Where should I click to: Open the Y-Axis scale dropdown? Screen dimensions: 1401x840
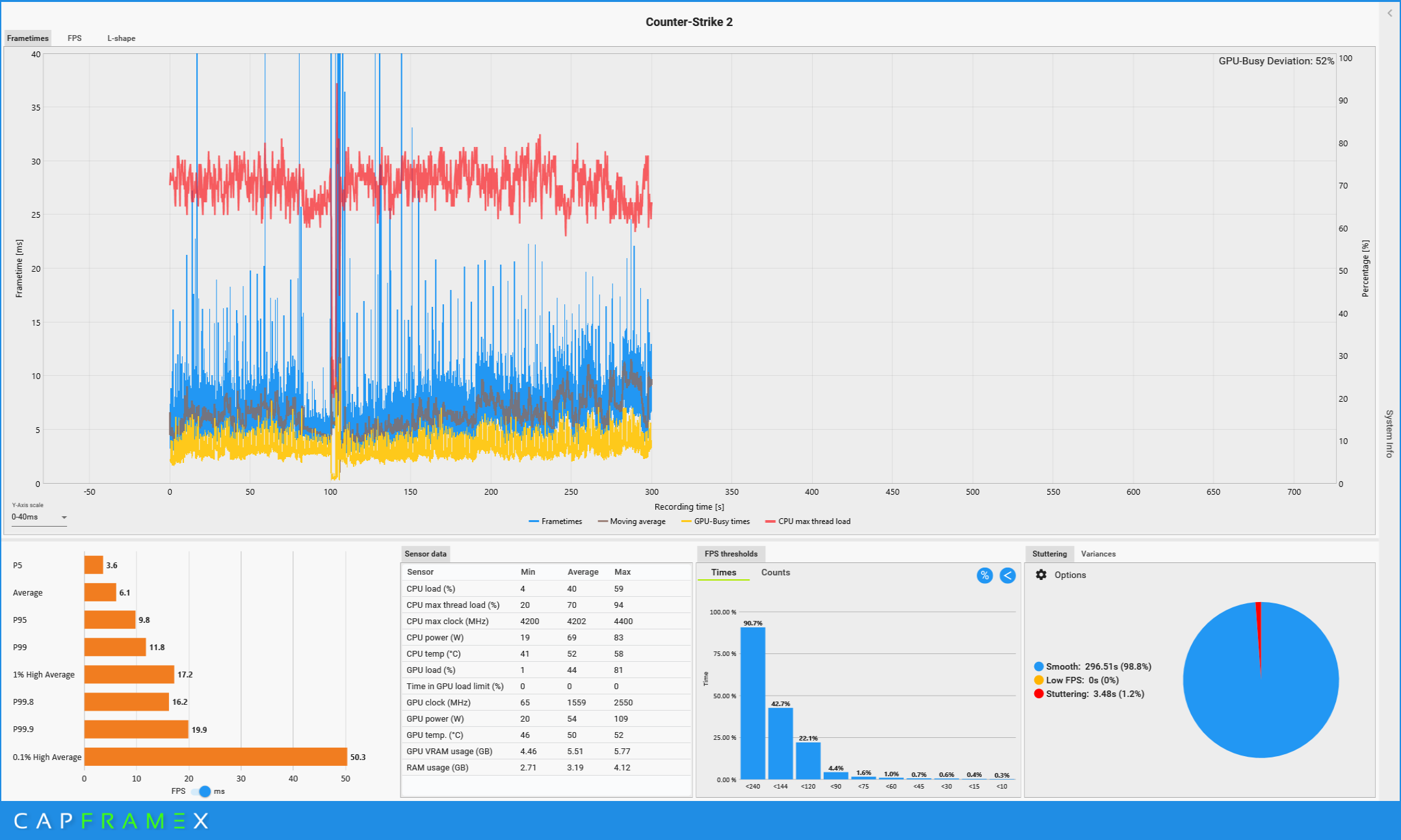pos(39,517)
